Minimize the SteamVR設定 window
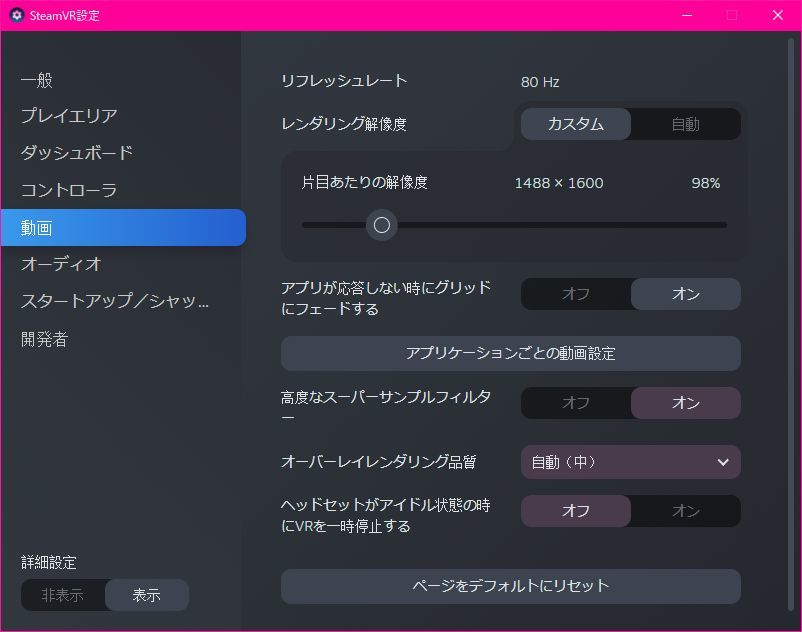Image resolution: width=802 pixels, height=632 pixels. tap(687, 15)
